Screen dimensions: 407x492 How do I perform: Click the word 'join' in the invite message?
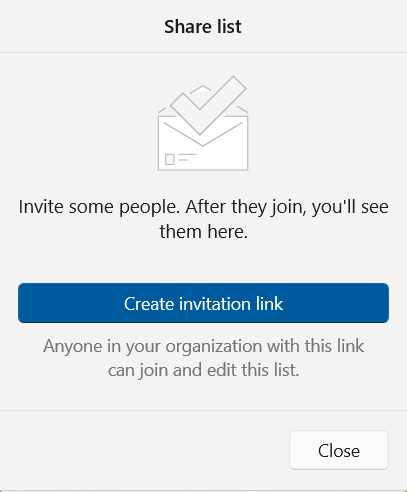click(288, 207)
